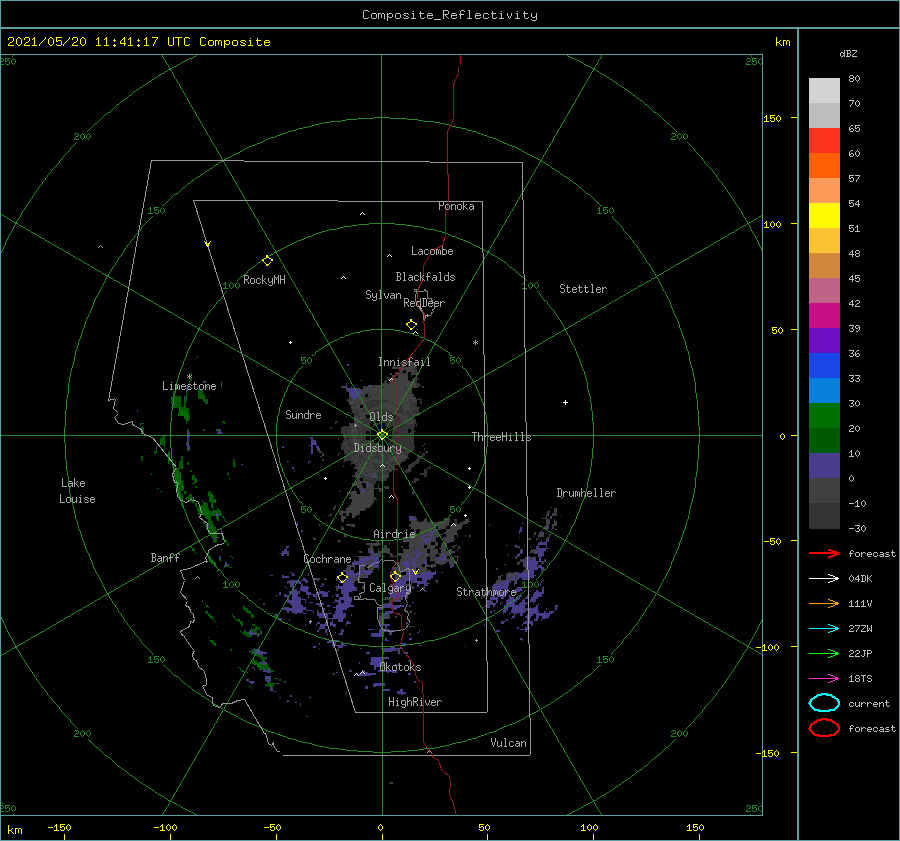Click yellow diamond marker below RedDeer
The image size is (900, 841).
click(x=411, y=325)
